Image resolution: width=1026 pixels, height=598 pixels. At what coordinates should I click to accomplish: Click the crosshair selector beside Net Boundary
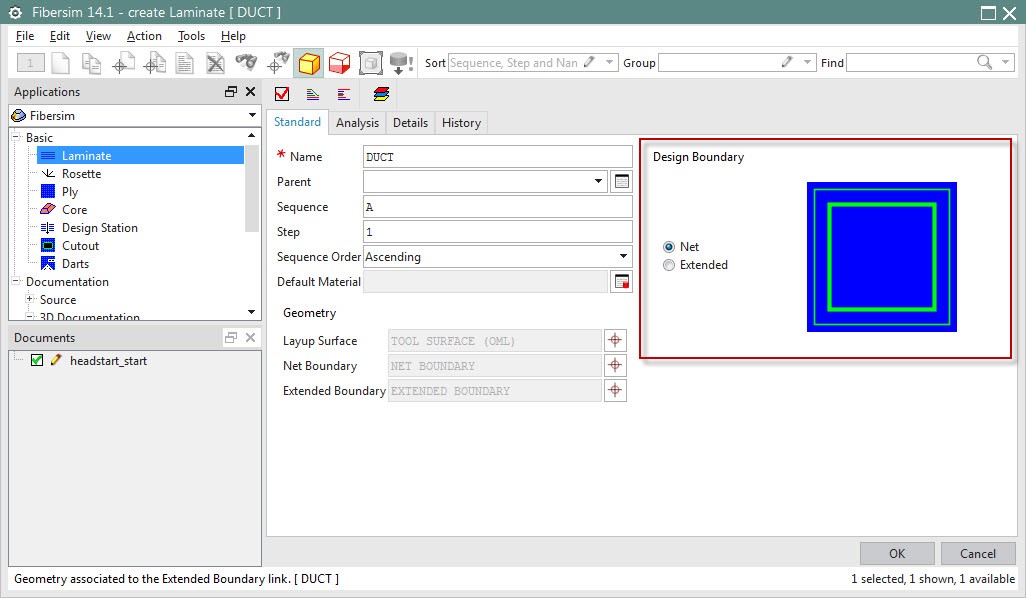tap(617, 365)
